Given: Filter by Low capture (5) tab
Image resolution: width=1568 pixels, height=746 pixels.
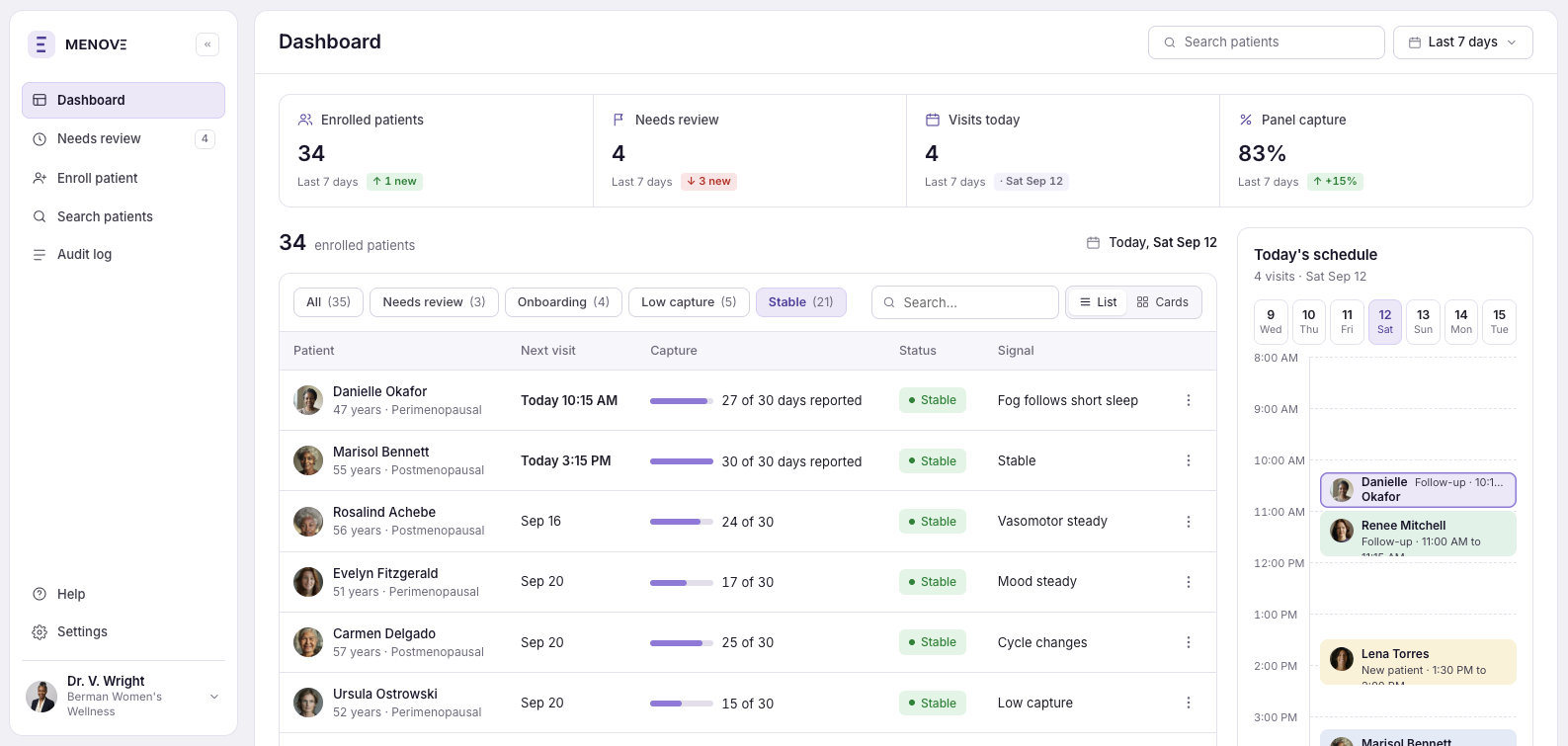Looking at the screenshot, I should [x=689, y=302].
